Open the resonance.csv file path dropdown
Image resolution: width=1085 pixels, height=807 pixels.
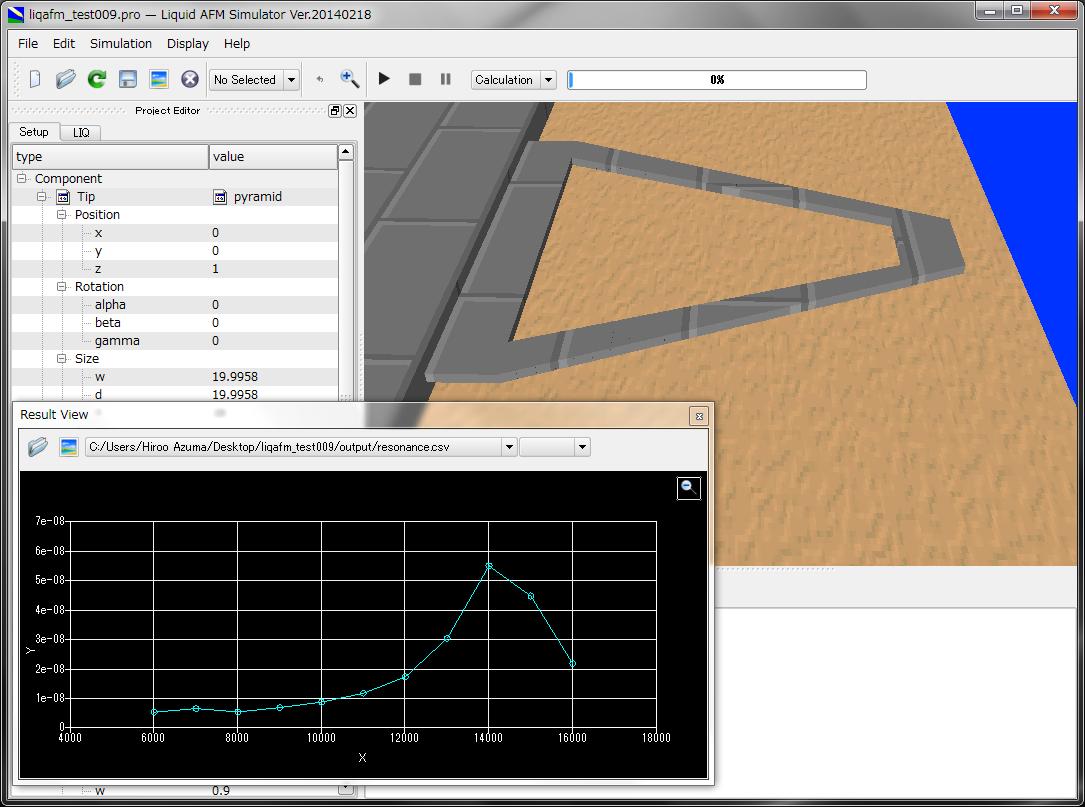pyautogui.click(x=509, y=447)
